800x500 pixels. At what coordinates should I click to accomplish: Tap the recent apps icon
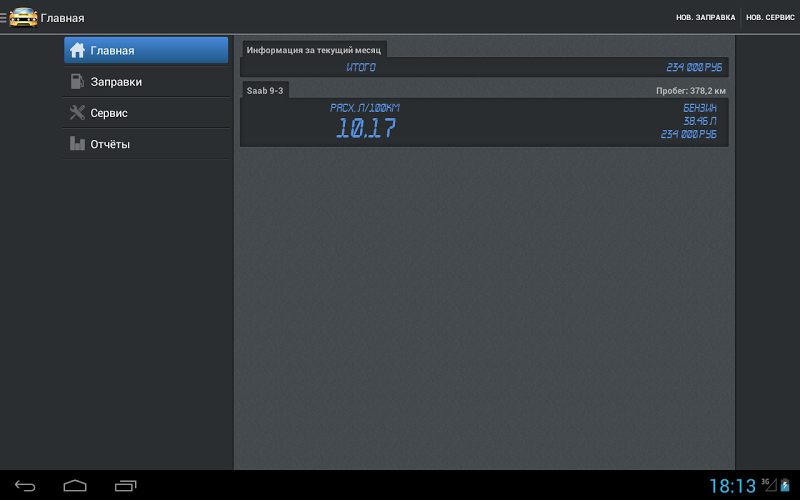pos(126,486)
